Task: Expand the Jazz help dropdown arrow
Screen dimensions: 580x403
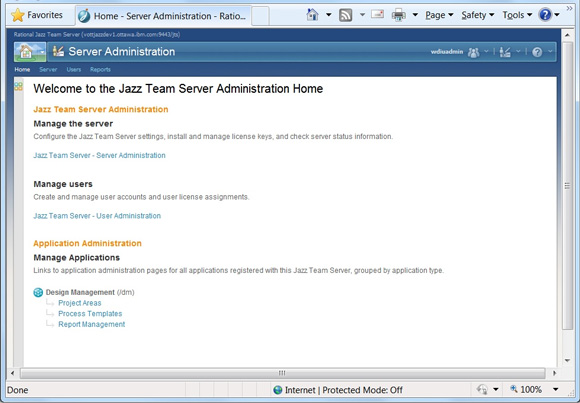Action: [550, 51]
